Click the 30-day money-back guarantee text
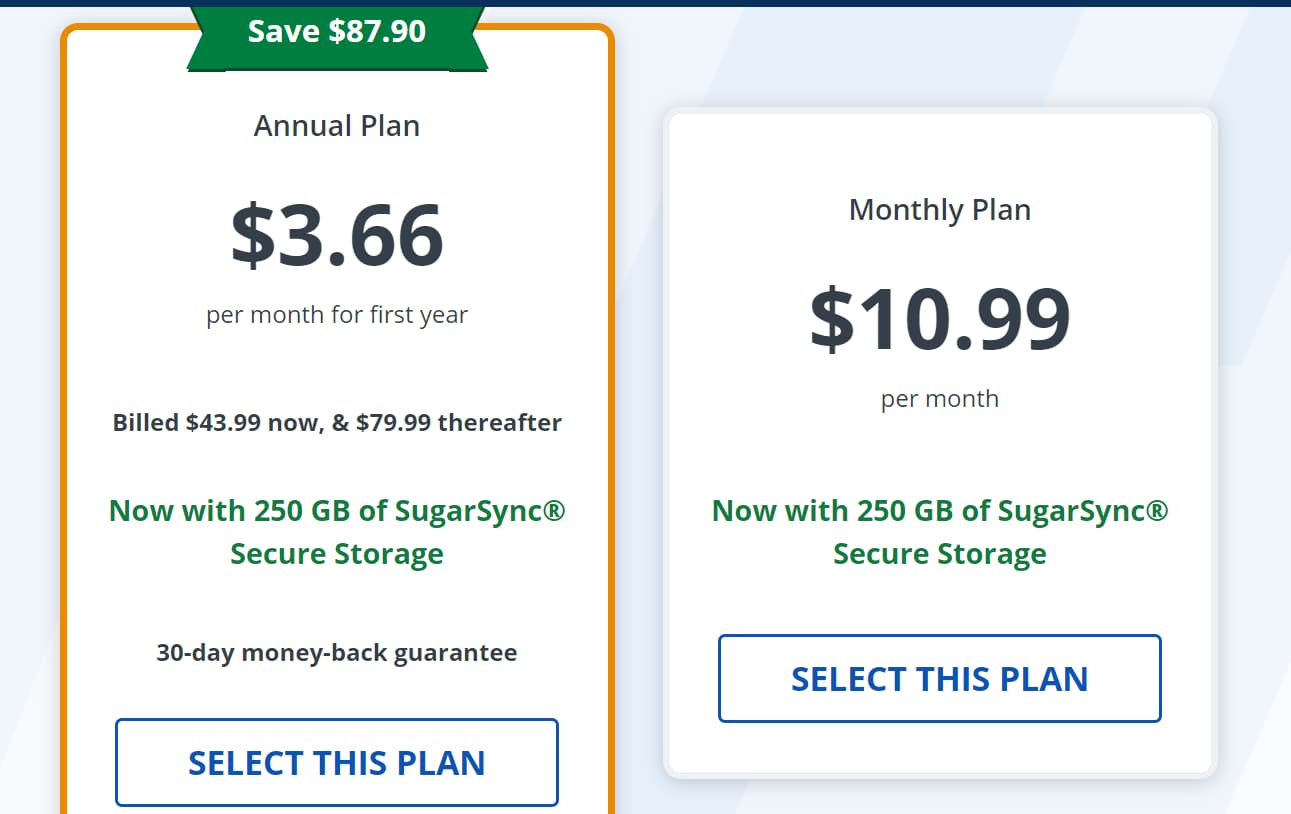Screen dimensions: 1291x814 [x=337, y=653]
